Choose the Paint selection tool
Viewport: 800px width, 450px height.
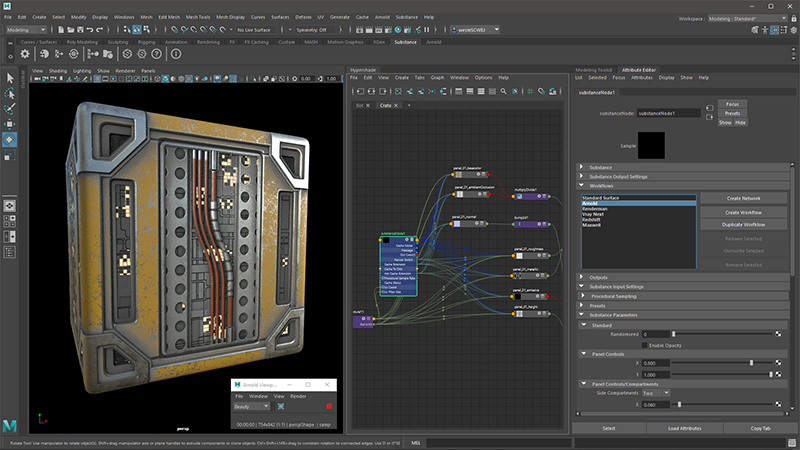(9, 108)
